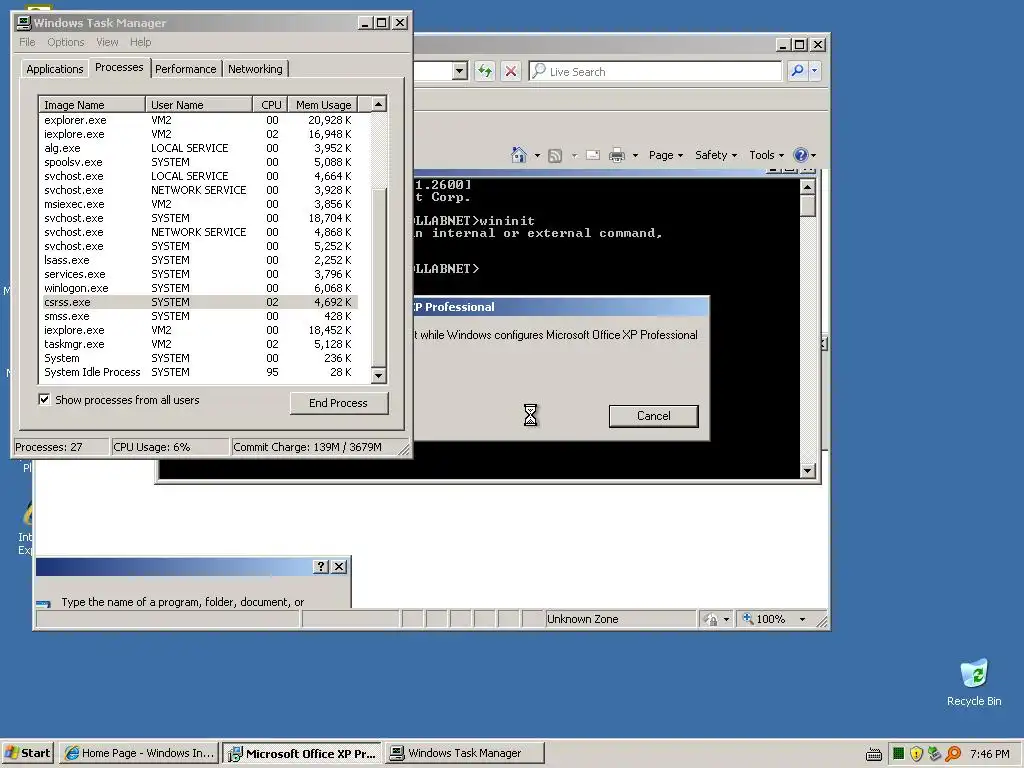Select the alg.exe process row
The height and width of the screenshot is (768, 1024).
(198, 148)
